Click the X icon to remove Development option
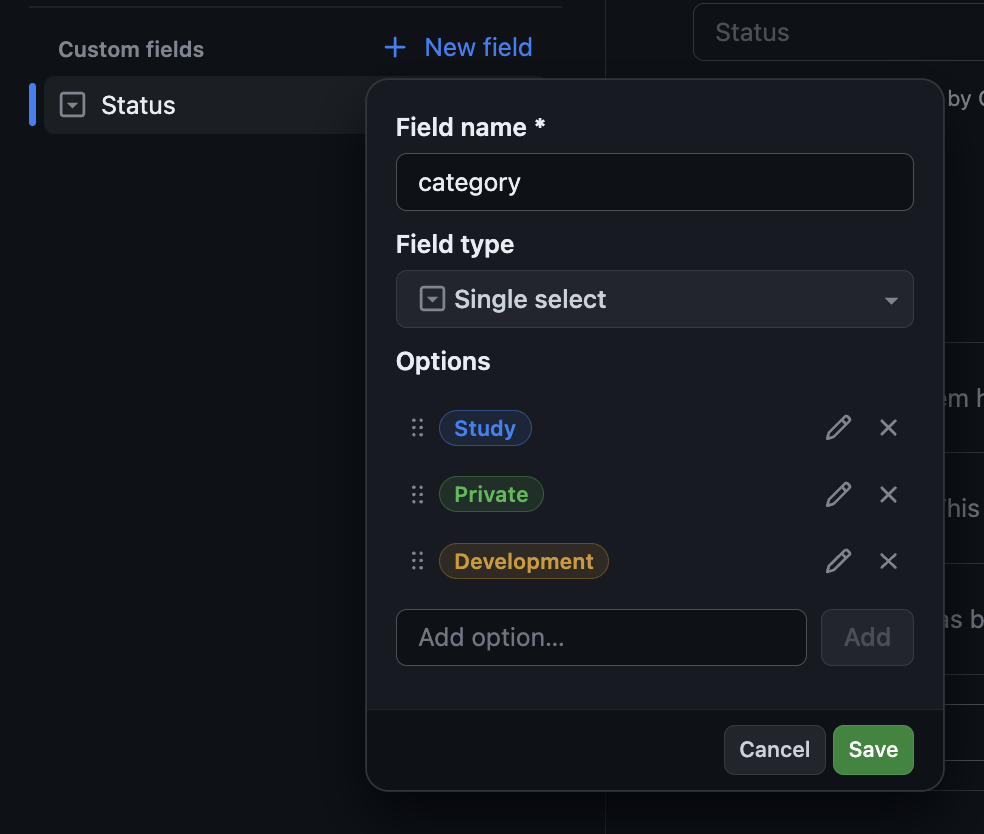 (888, 561)
